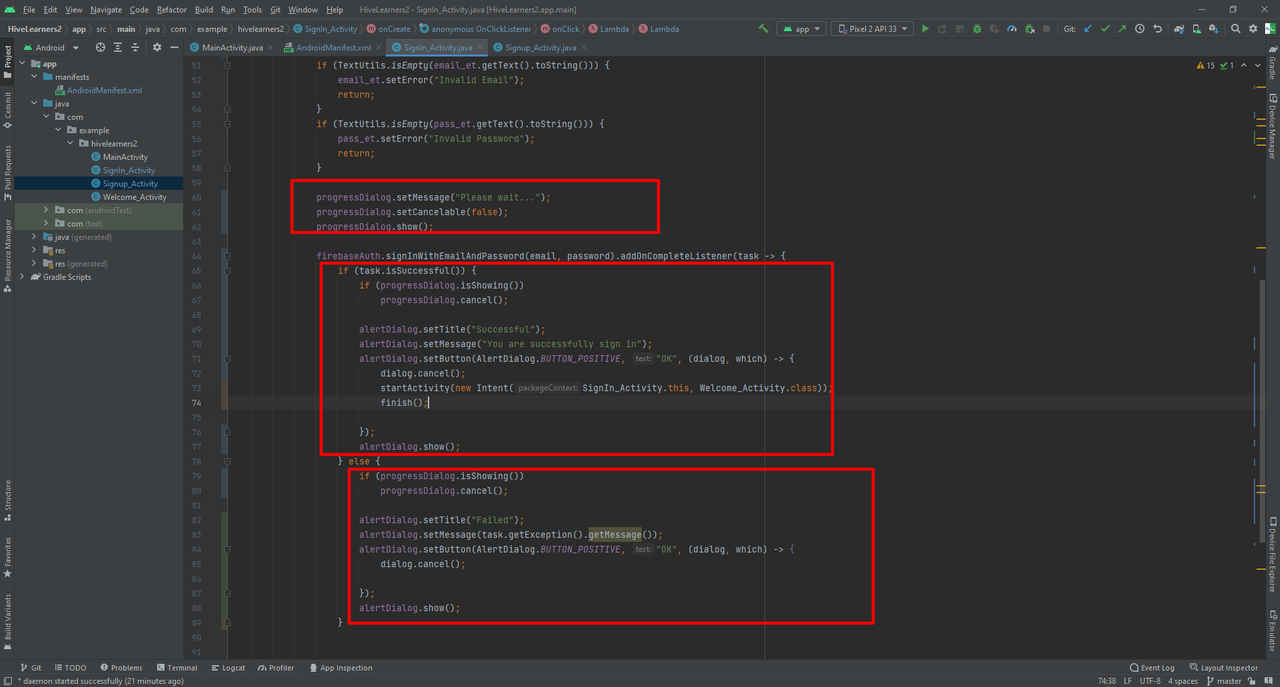Screen dimensions: 1280x687
Task: Open the Gradle side panel tab
Action: pyautogui.click(x=1273, y=62)
